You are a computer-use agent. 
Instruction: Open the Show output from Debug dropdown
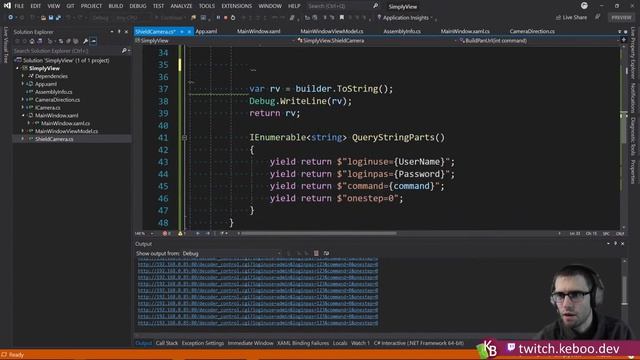click(x=231, y=253)
